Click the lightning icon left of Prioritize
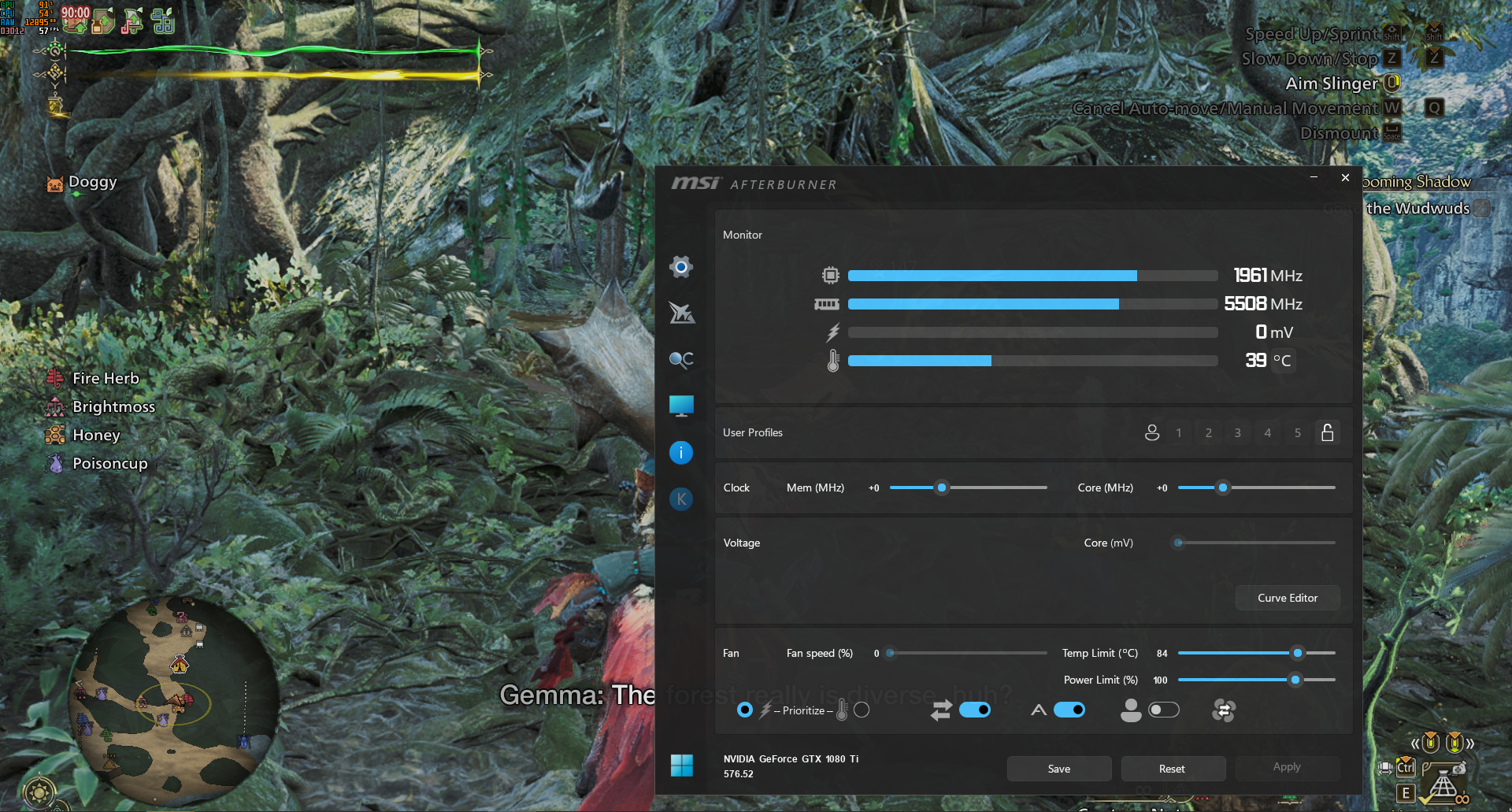Viewport: 1512px width, 812px height. point(765,710)
